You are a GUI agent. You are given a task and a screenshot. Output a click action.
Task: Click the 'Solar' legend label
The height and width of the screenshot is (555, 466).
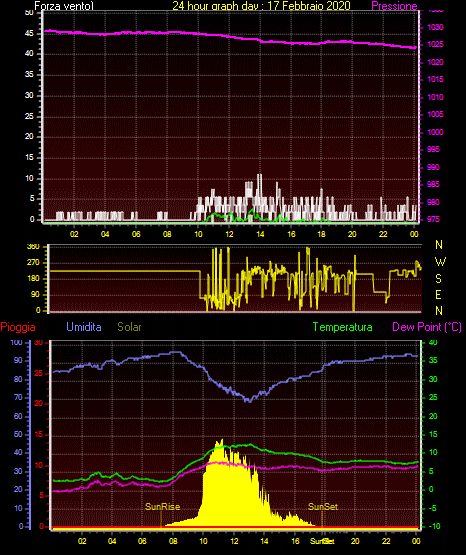(129, 327)
